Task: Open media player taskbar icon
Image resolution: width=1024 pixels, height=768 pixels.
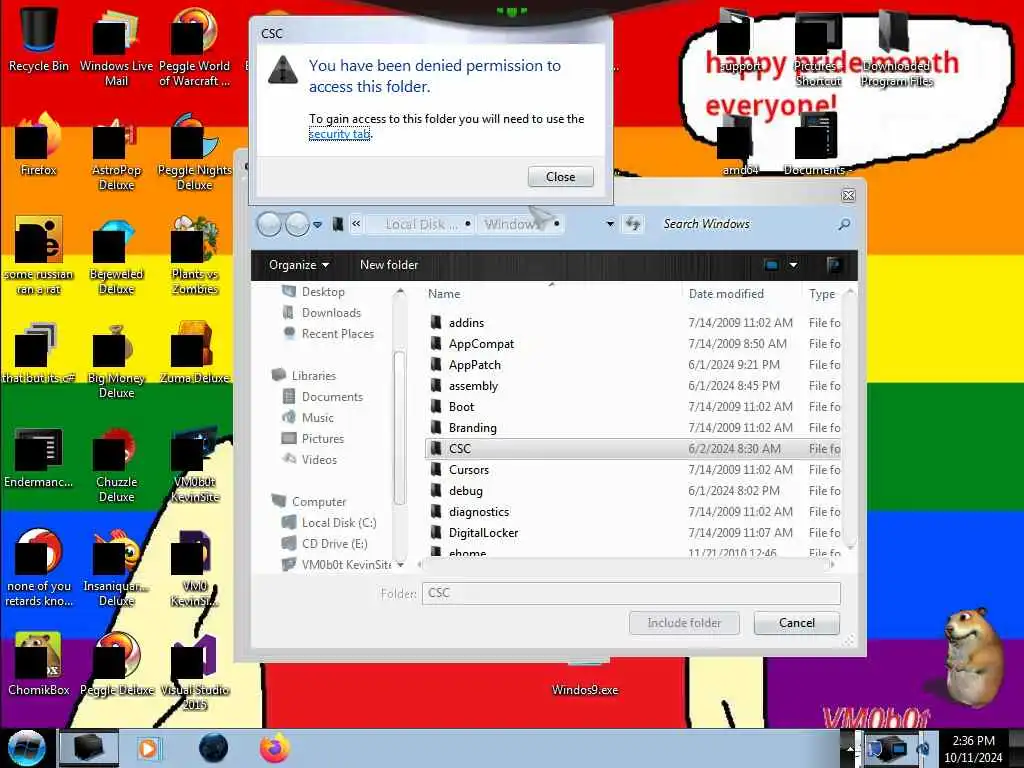Action: (148, 748)
